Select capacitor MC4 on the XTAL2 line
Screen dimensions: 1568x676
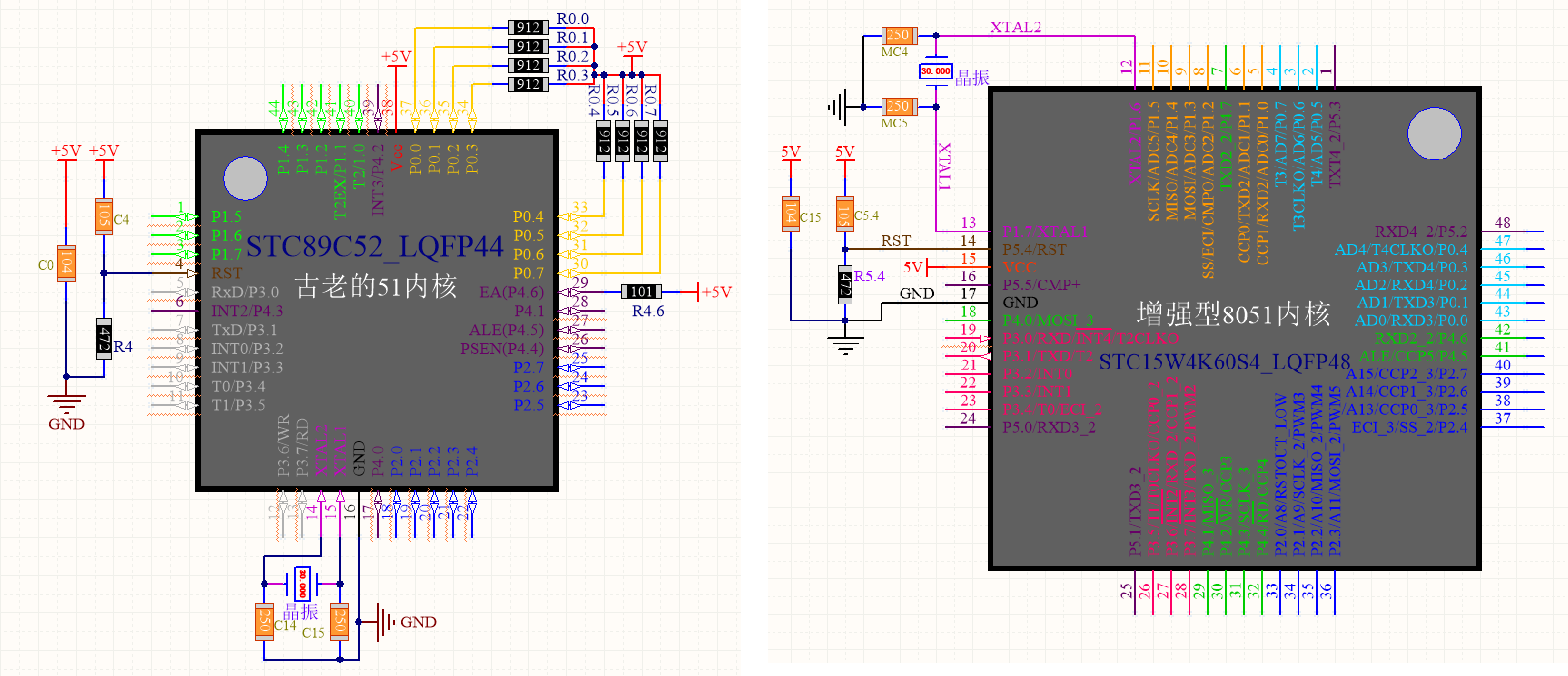(x=898, y=34)
